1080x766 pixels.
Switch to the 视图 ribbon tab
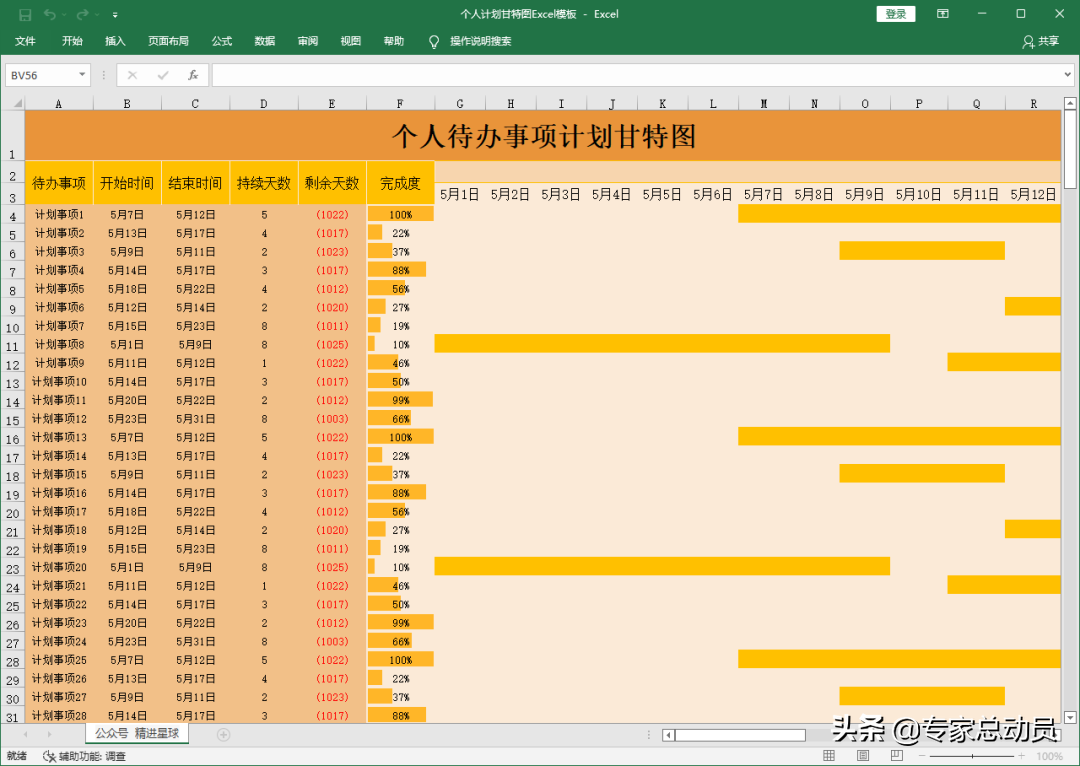(351, 41)
